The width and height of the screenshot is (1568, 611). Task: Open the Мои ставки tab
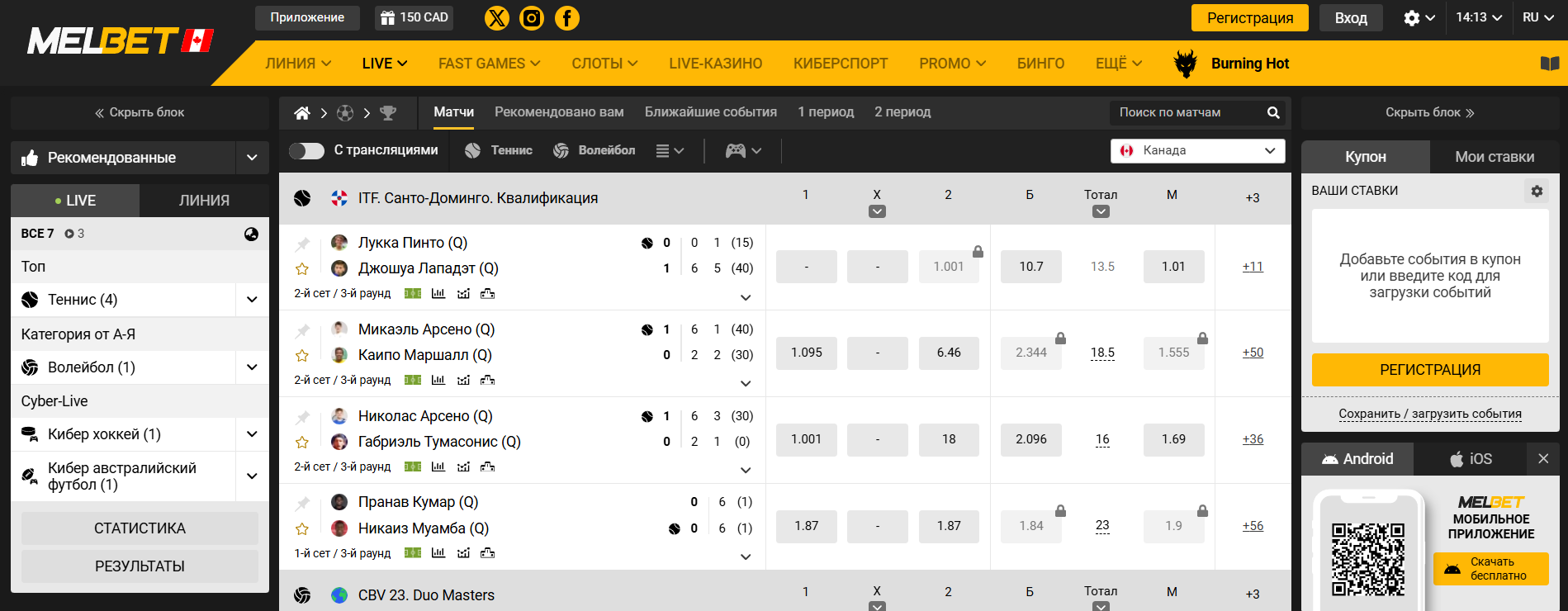[1494, 157]
